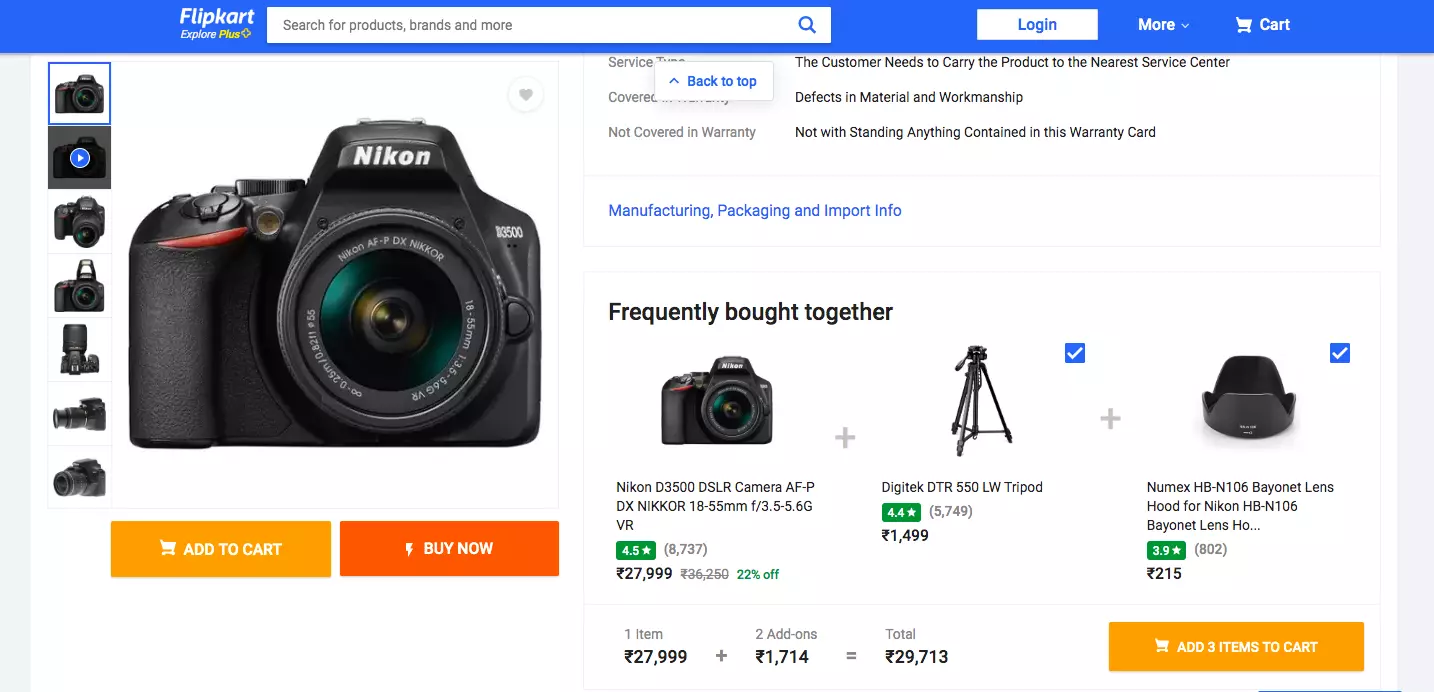Uncheck the Digitek DTR 550 LW Tripod checkbox
Screen dimensions: 1434x692
point(1075,353)
